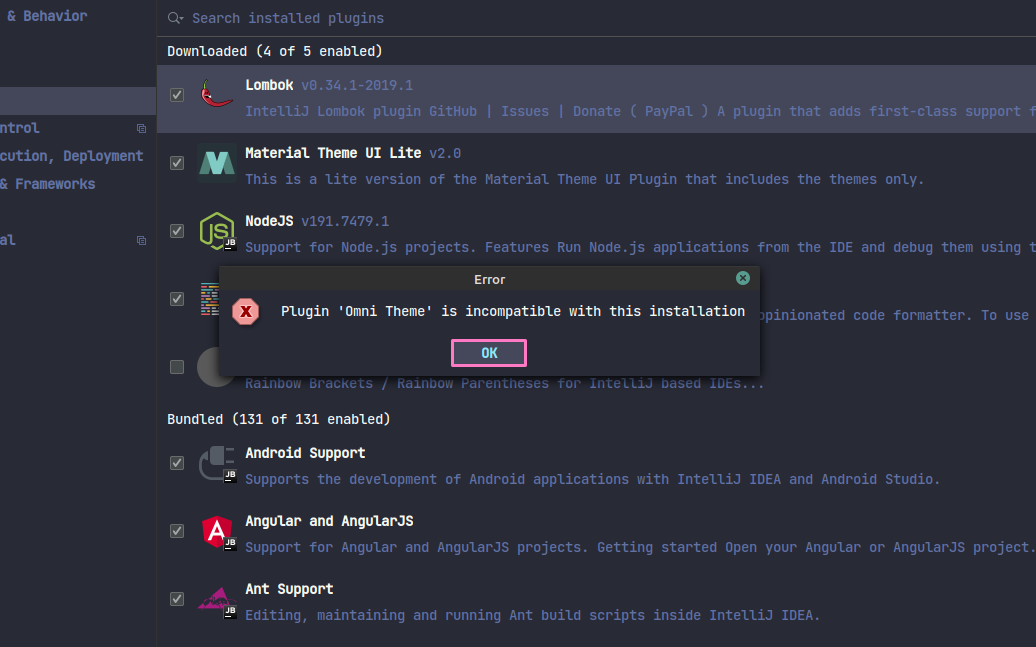Click the Android Support plugin icon

pos(217,463)
